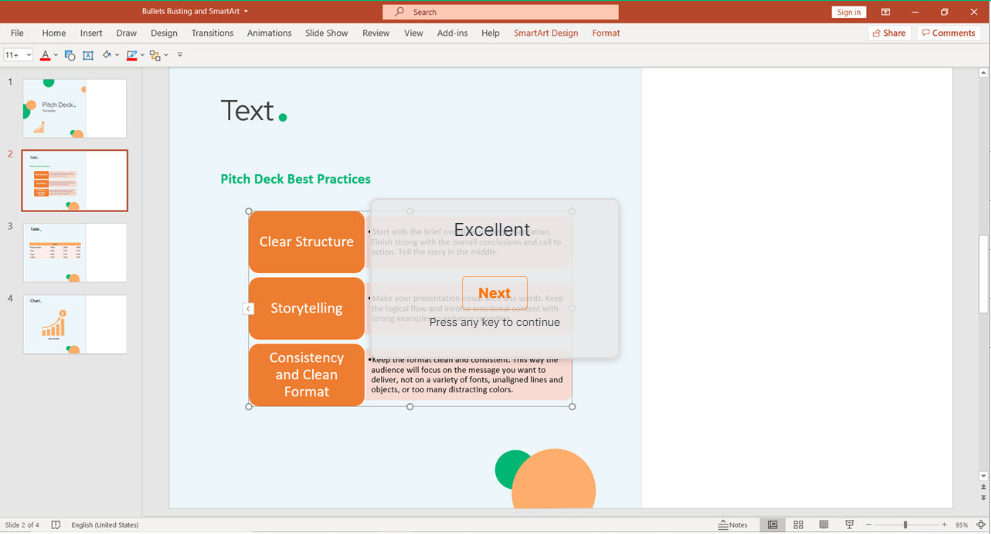
Task: Open Customize Quick Access Toolbar arrow
Action: pyautogui.click(x=179, y=55)
